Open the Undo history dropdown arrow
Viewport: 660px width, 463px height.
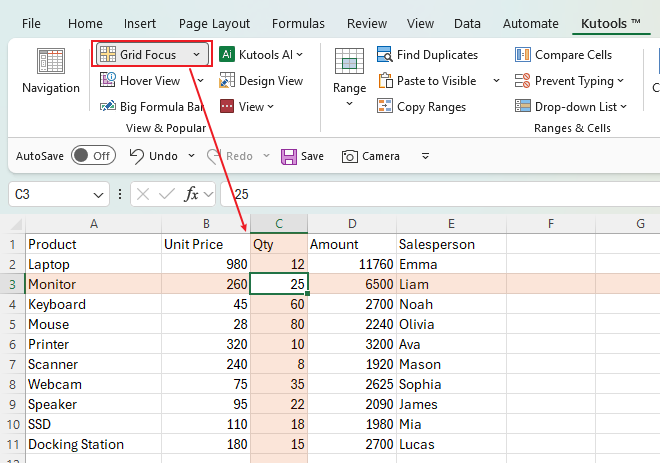[192, 156]
